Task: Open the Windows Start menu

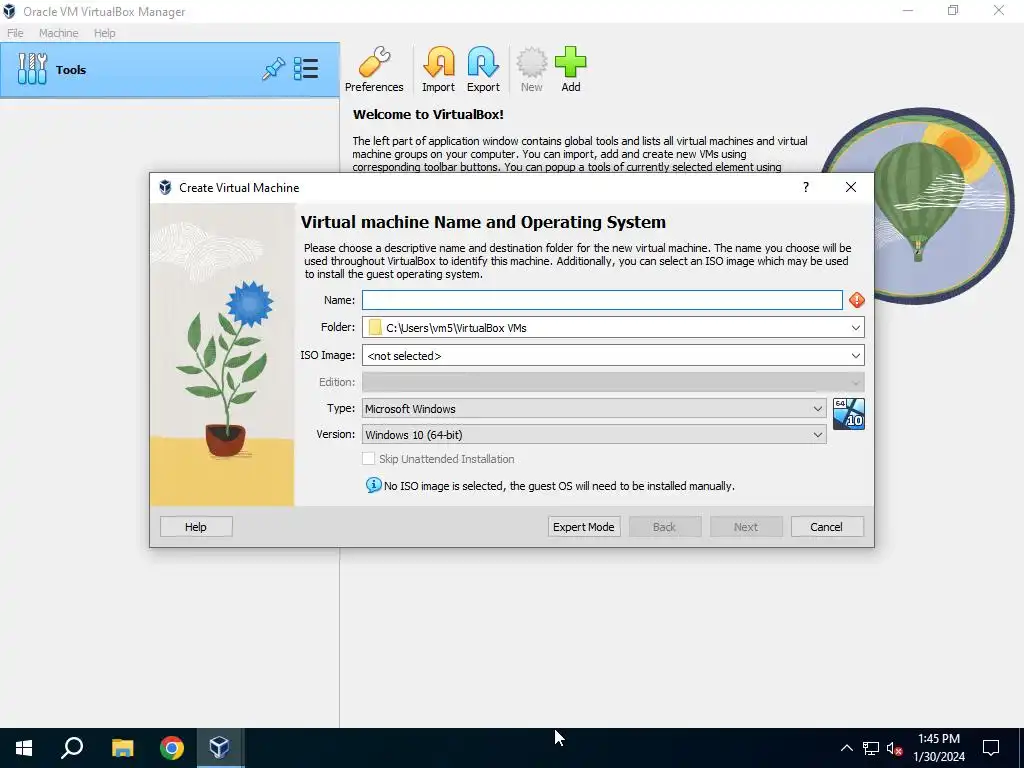Action: click(x=24, y=748)
